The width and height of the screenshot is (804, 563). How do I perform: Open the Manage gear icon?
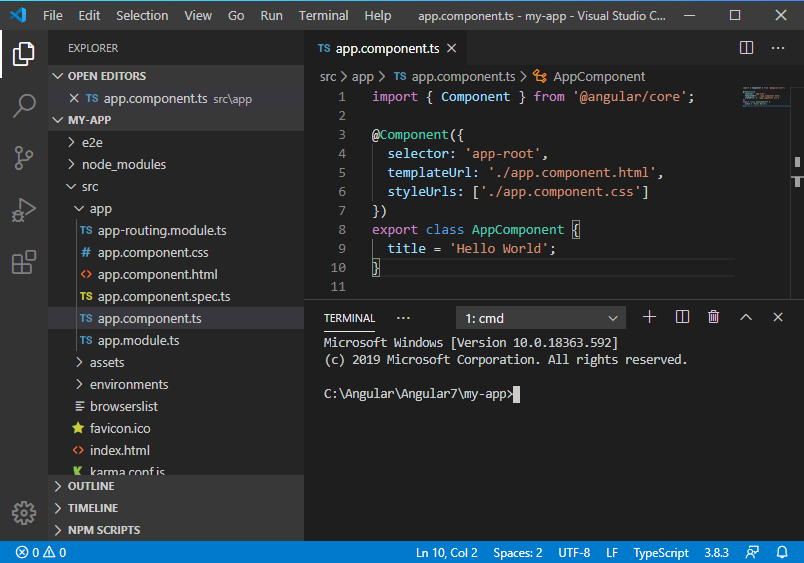[x=24, y=513]
